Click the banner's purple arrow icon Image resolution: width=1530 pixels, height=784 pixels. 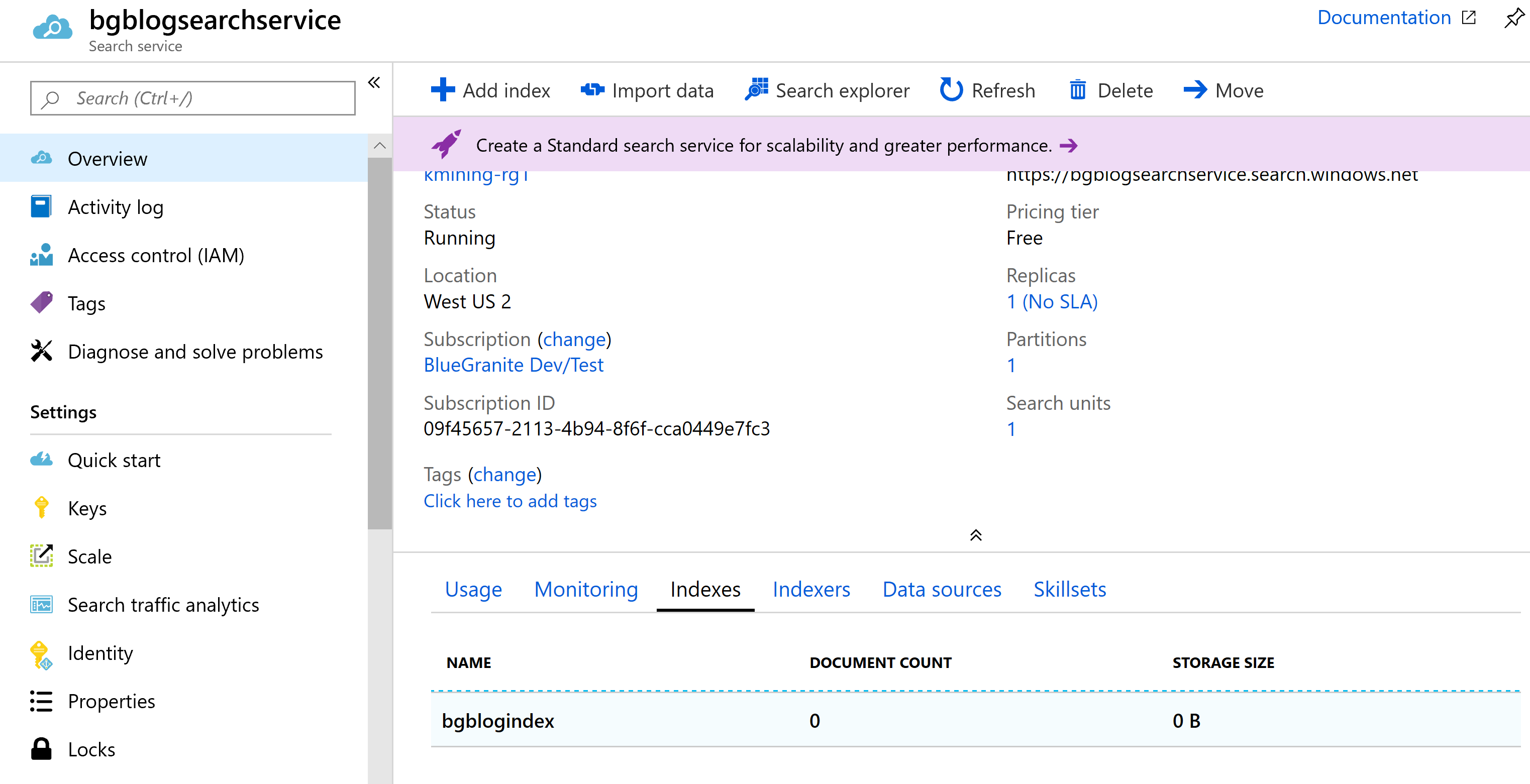tap(1069, 146)
